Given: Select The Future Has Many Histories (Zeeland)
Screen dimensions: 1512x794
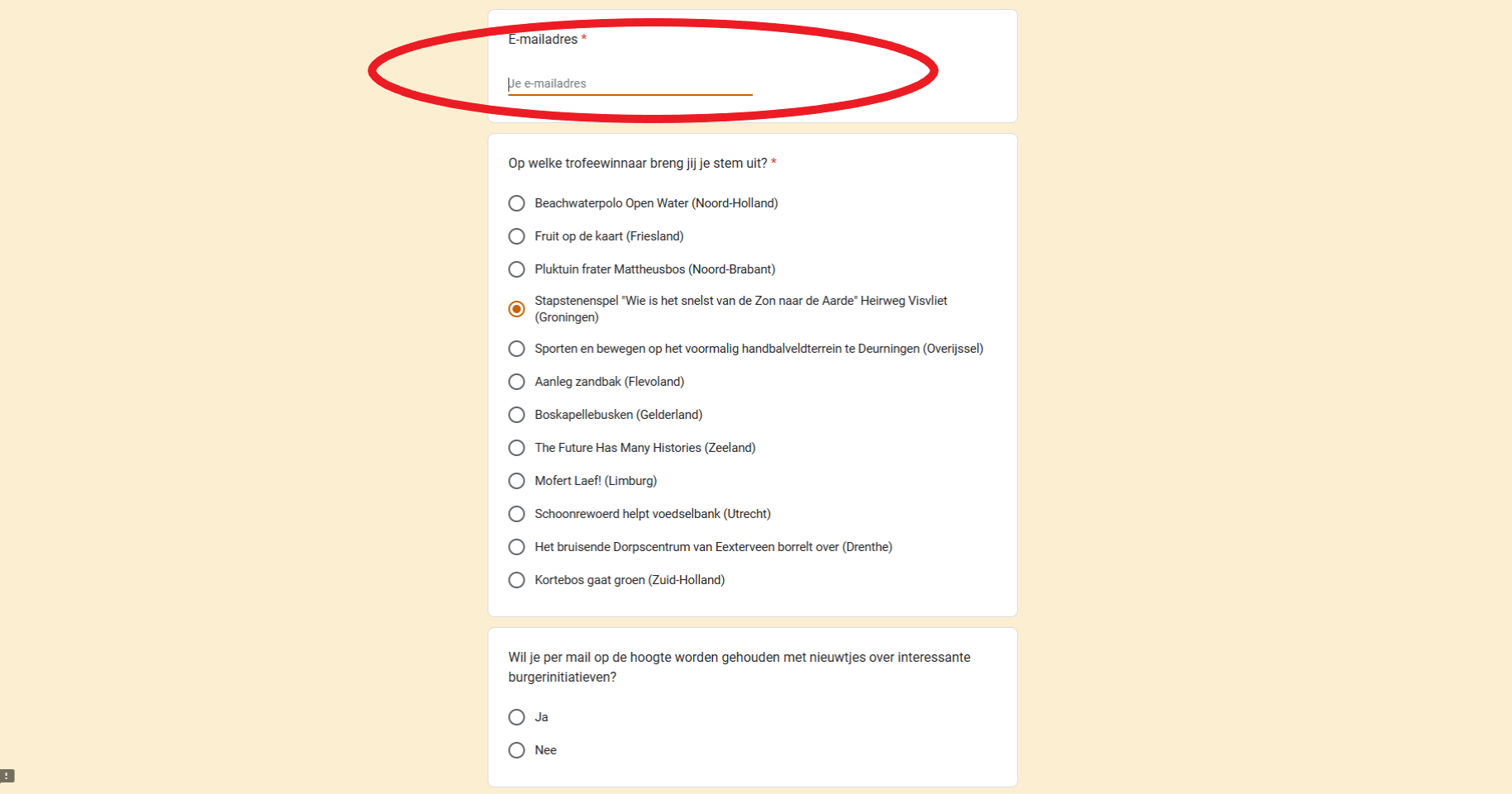Looking at the screenshot, I should pos(516,448).
